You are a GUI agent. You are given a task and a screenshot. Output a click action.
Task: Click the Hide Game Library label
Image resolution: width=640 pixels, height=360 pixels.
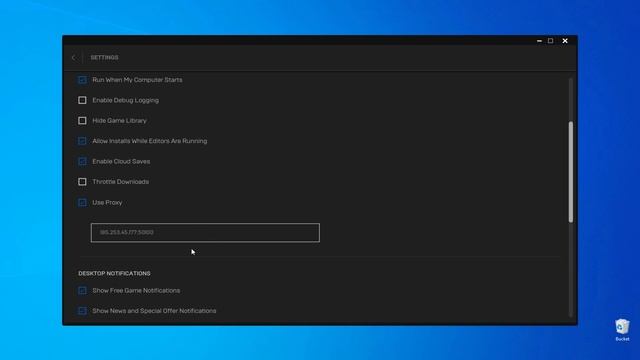[x=119, y=120]
